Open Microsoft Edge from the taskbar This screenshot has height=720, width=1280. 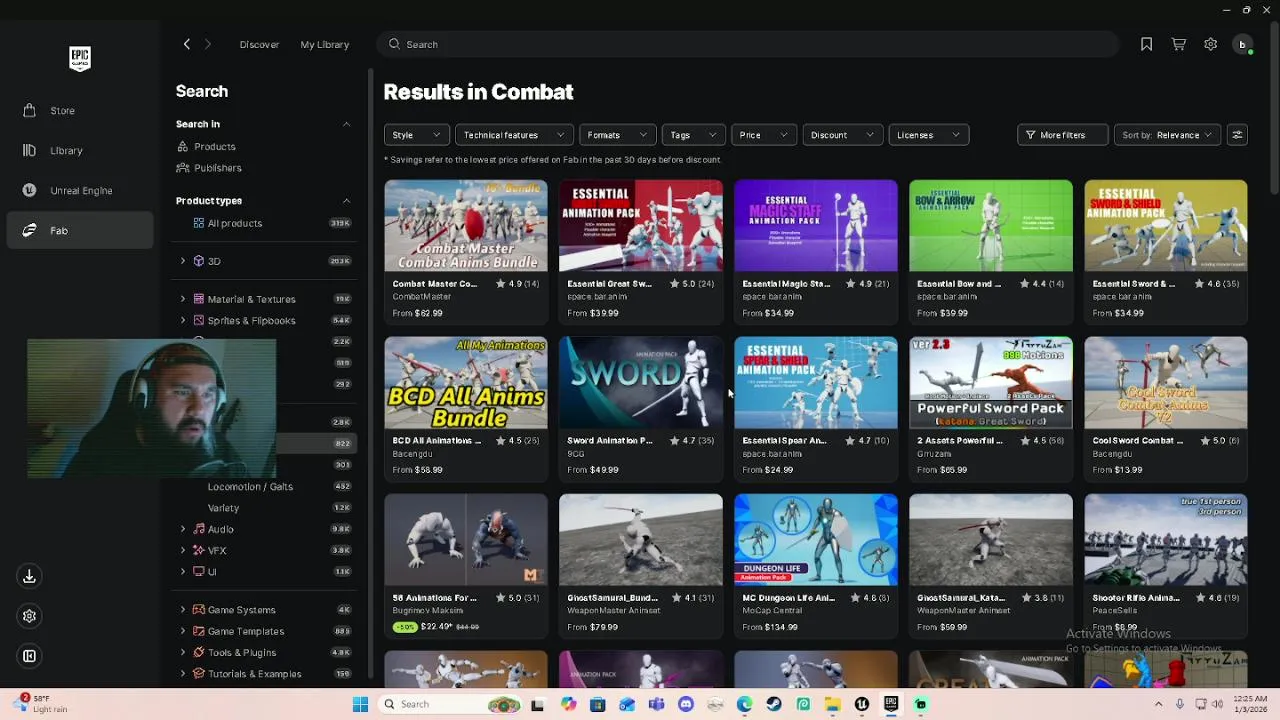click(x=744, y=704)
